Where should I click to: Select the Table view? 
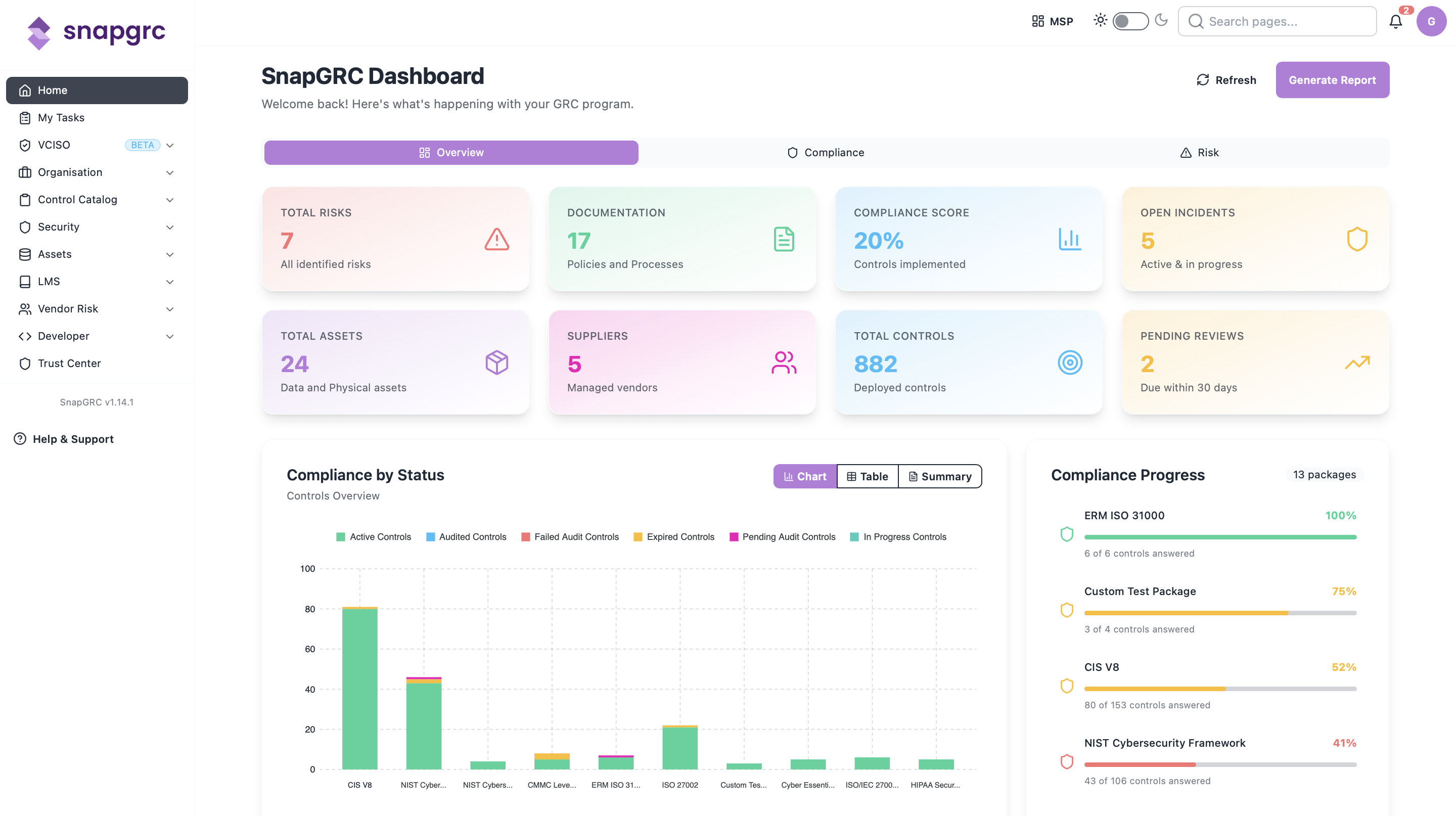pyautogui.click(x=868, y=476)
